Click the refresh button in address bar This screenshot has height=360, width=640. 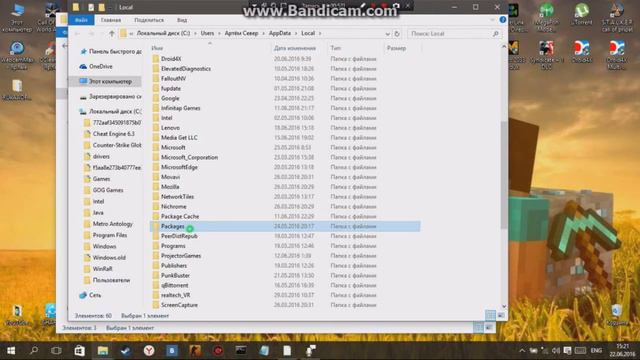coord(397,33)
